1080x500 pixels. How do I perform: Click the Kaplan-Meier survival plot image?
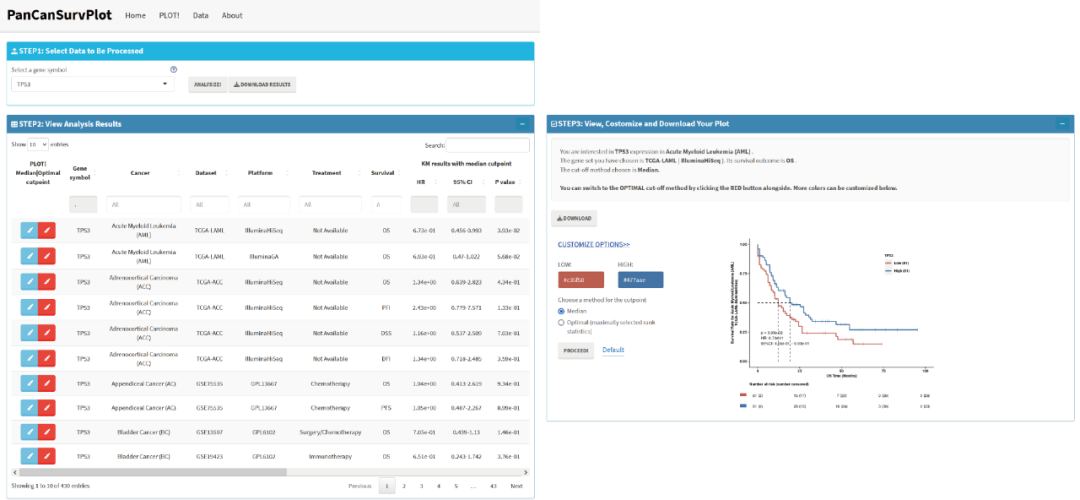pos(830,326)
